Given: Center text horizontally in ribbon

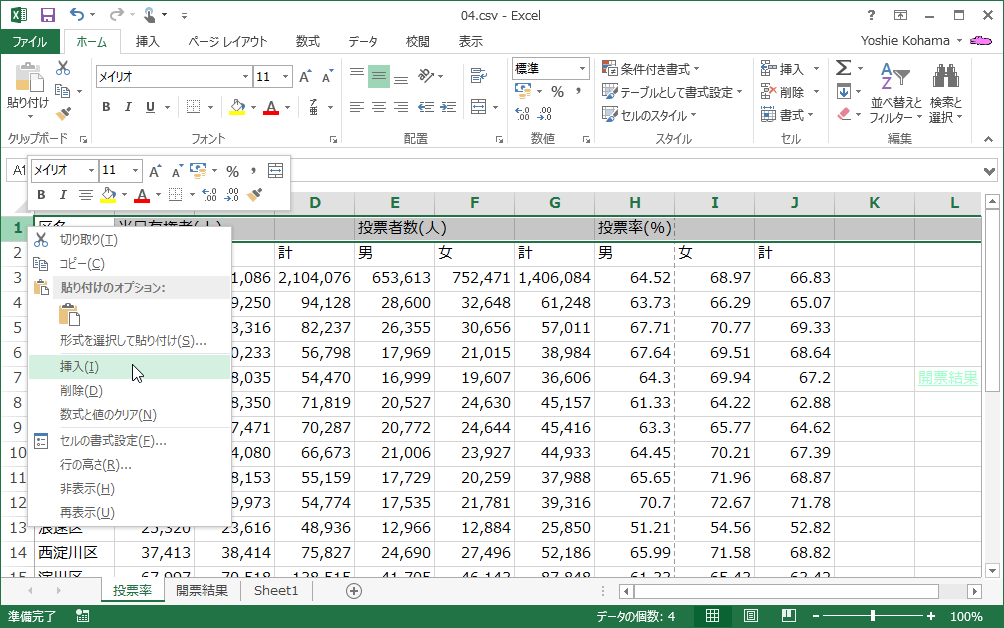Looking at the screenshot, I should tap(379, 107).
